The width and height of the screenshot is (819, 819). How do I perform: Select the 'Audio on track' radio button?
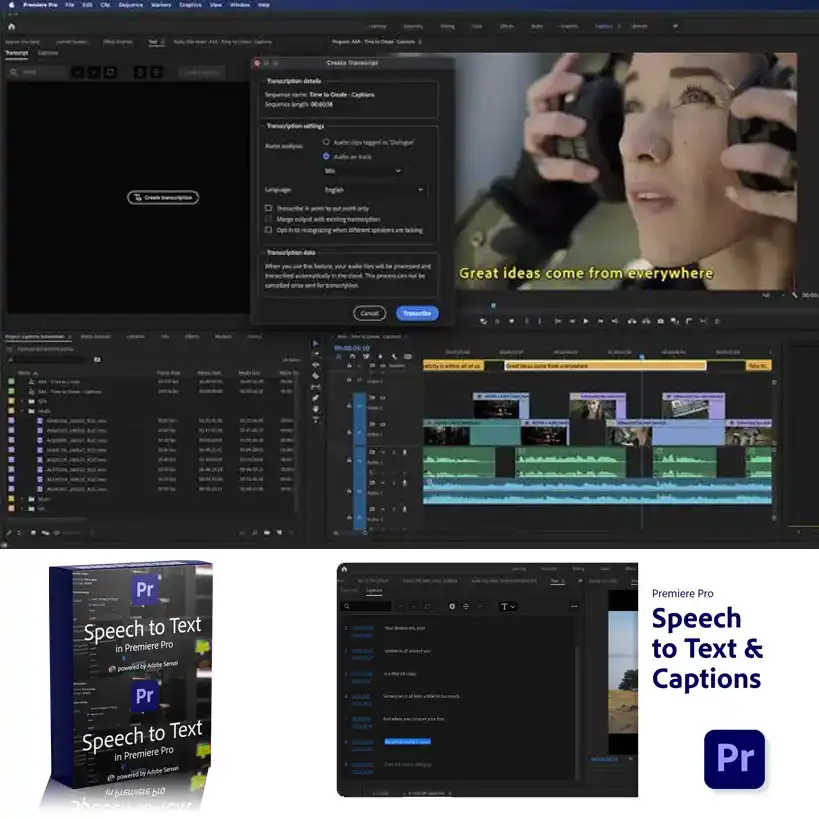(x=325, y=156)
